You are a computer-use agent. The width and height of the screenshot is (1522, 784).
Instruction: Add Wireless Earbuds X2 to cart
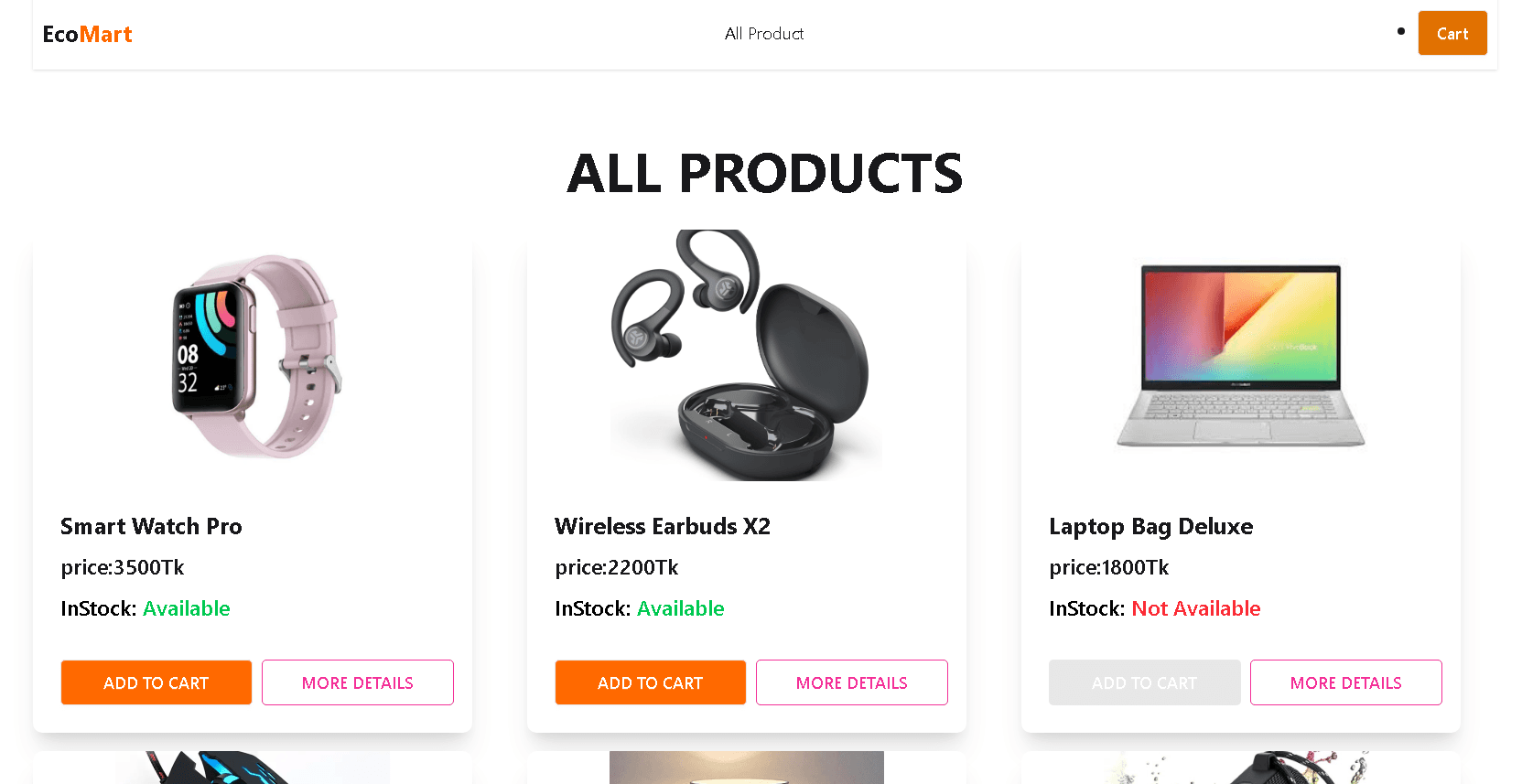pyautogui.click(x=650, y=682)
